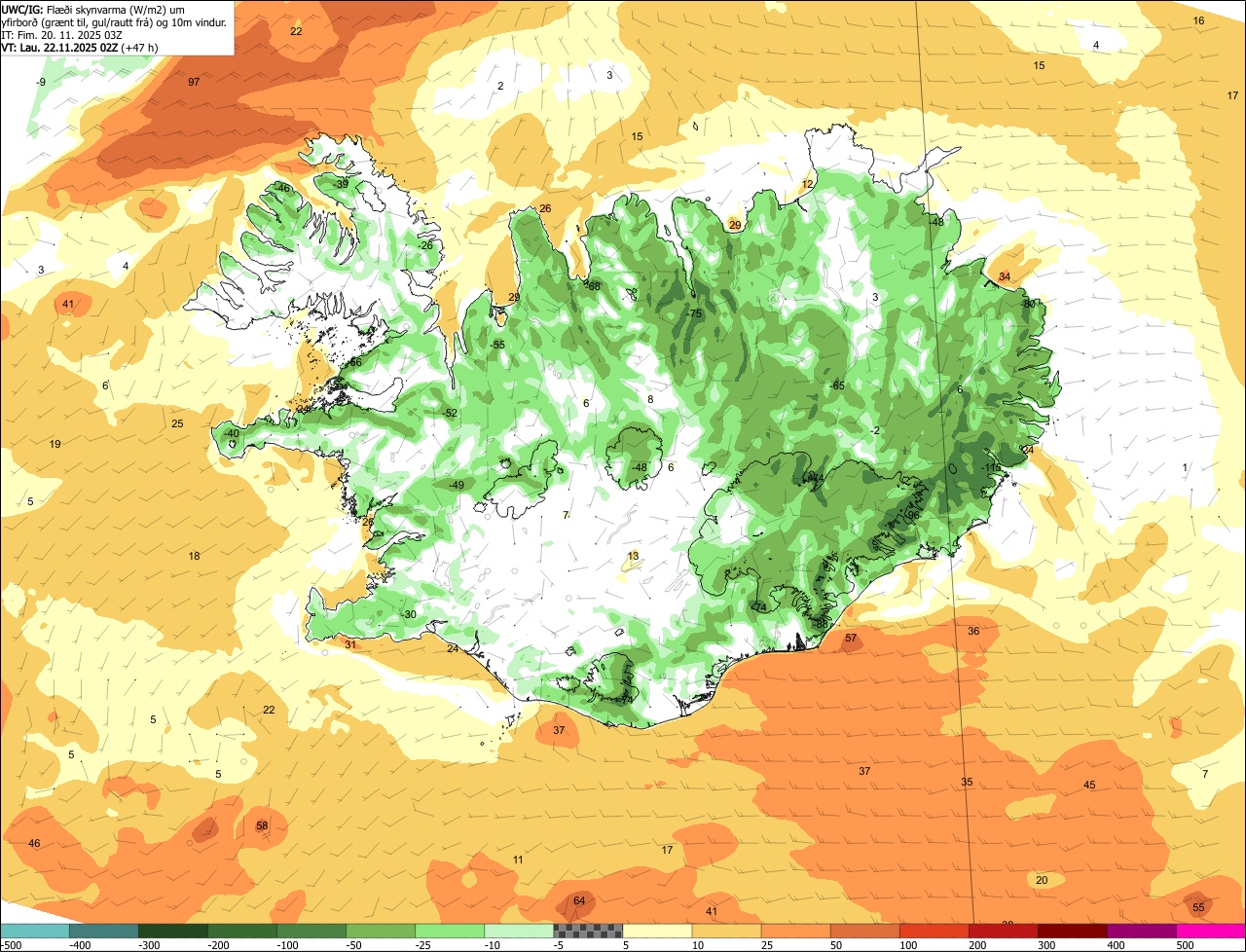Click the 100 legend scale label
Image resolution: width=1246 pixels, height=952 pixels.
(x=909, y=945)
